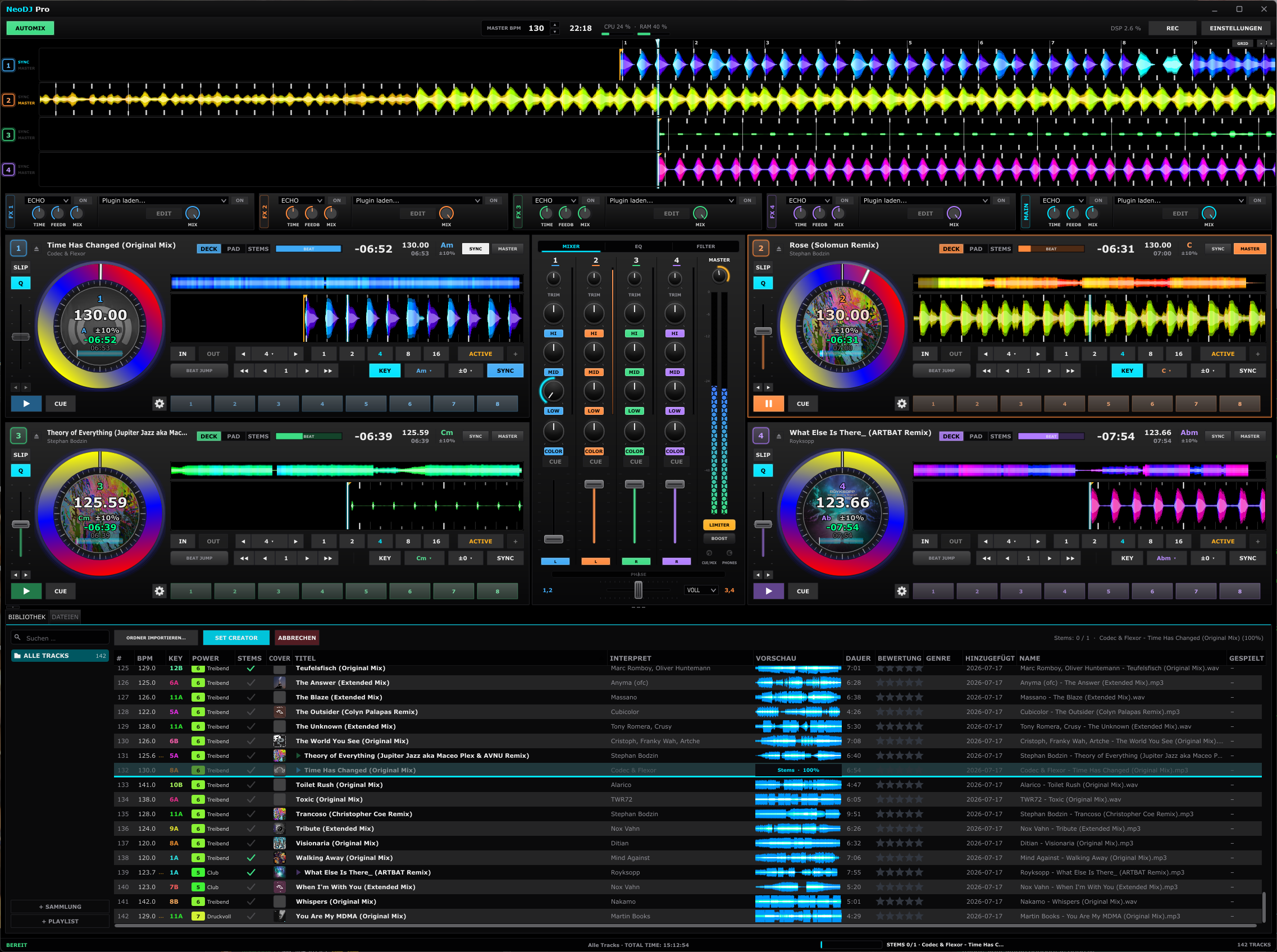Fast beat jump forward on deck 1

pos(328,371)
